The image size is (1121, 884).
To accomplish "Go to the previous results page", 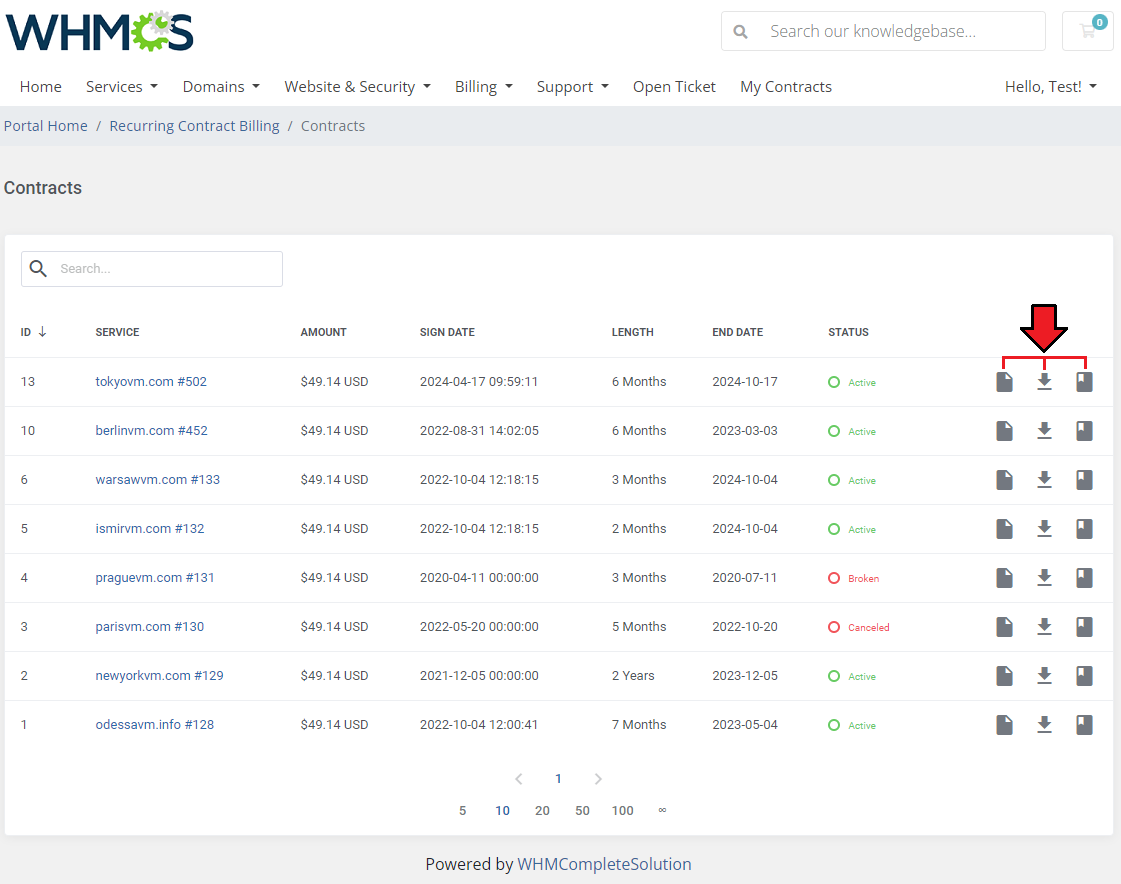I will pyautogui.click(x=519, y=779).
